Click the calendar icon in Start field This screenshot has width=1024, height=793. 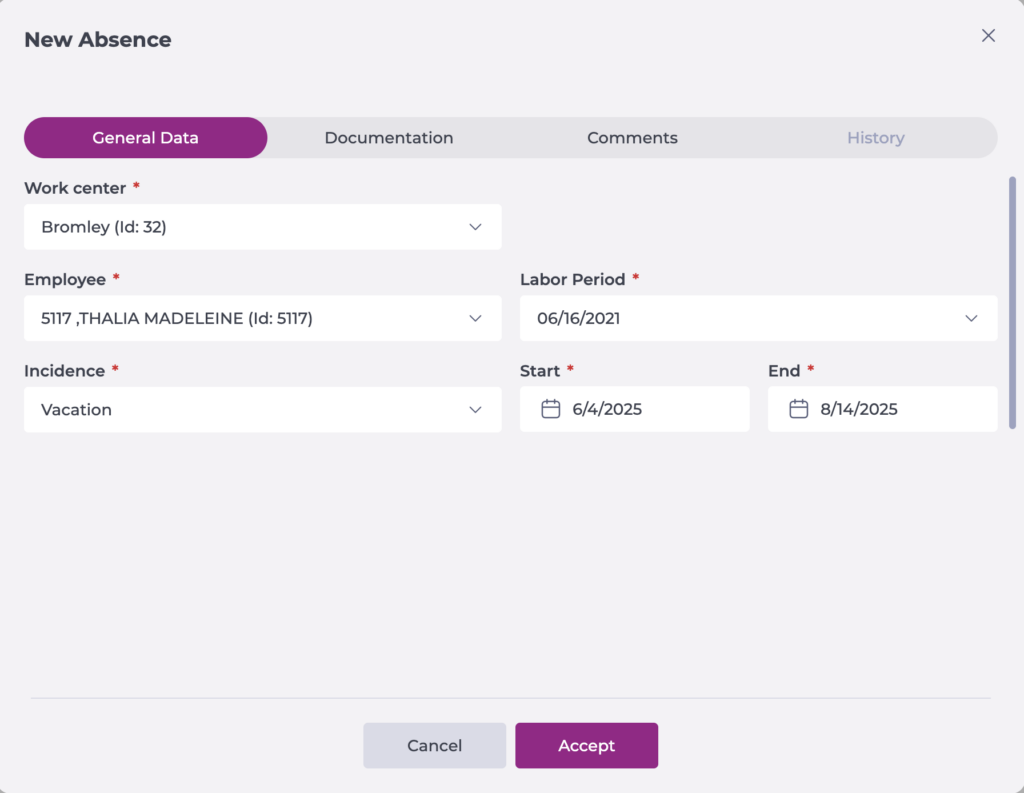pyautogui.click(x=550, y=409)
